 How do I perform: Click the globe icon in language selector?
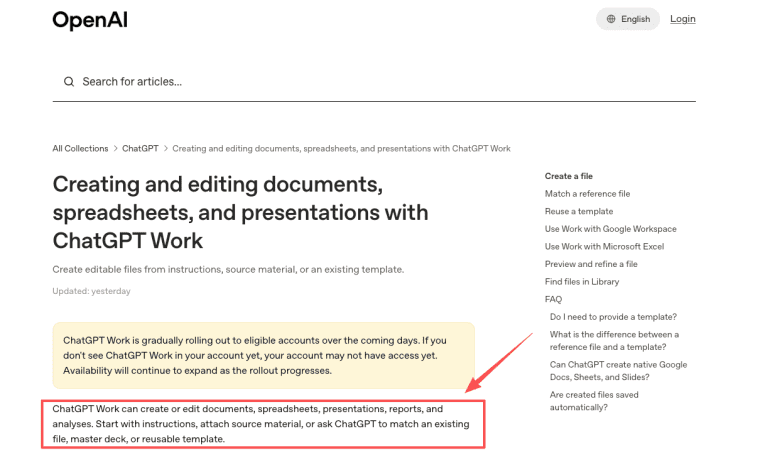pyautogui.click(x=611, y=19)
